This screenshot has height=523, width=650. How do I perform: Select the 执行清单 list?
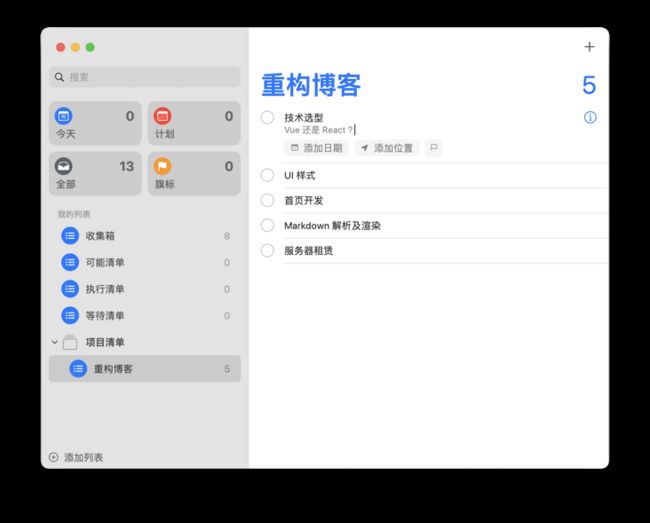pyautogui.click(x=145, y=289)
